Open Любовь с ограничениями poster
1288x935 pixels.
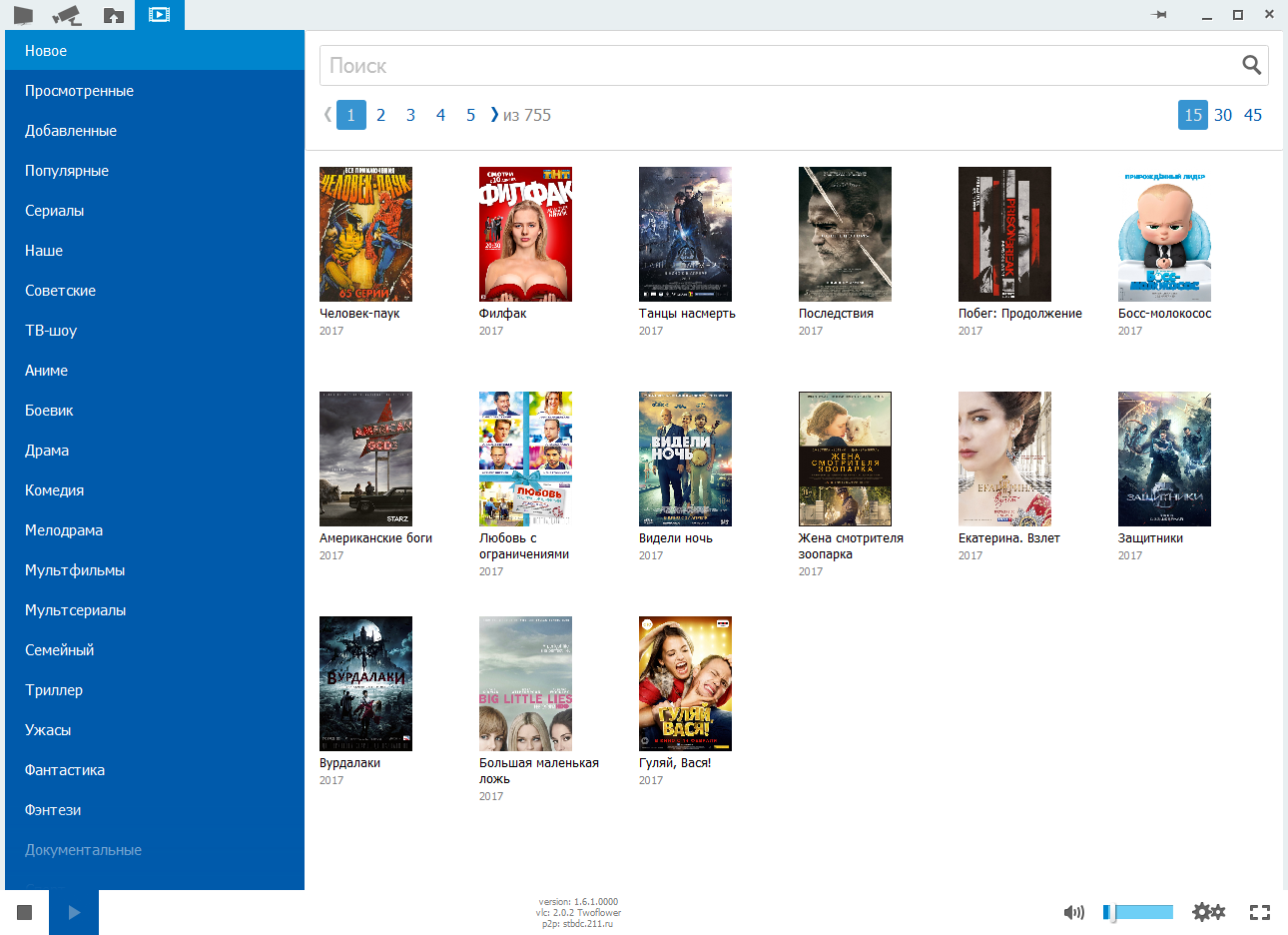tap(525, 459)
